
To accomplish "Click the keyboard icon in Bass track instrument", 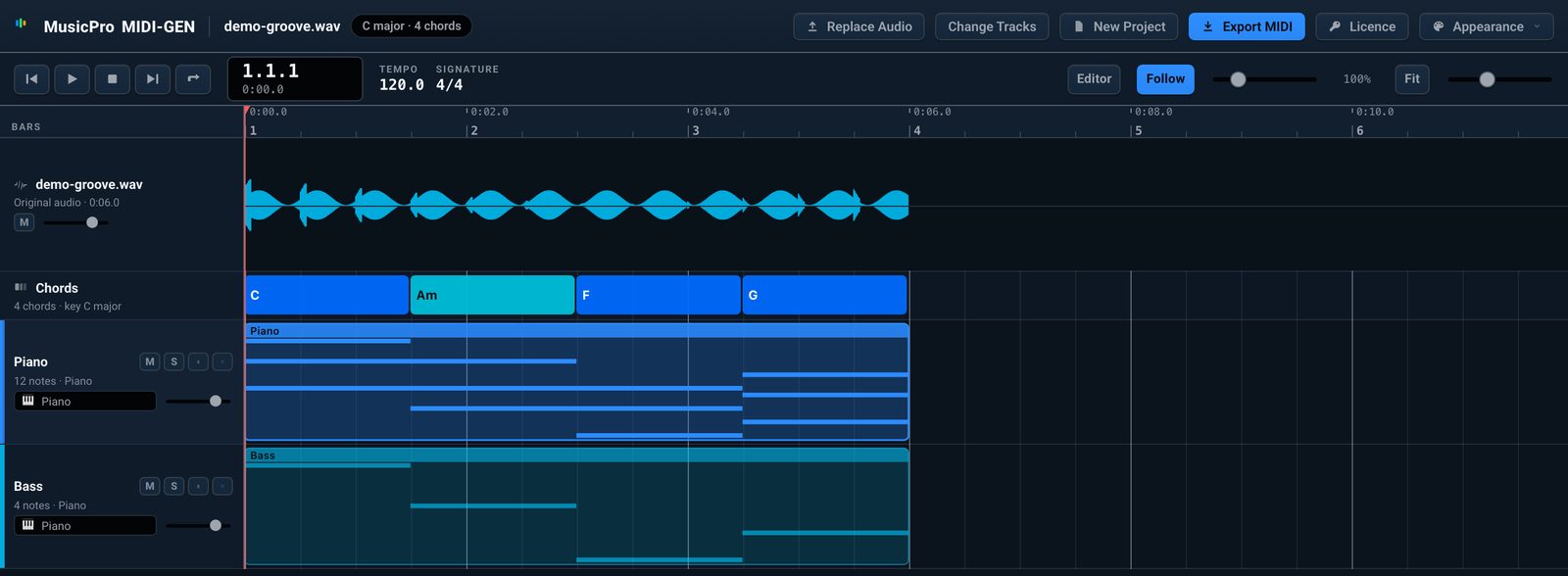I will coord(27,525).
